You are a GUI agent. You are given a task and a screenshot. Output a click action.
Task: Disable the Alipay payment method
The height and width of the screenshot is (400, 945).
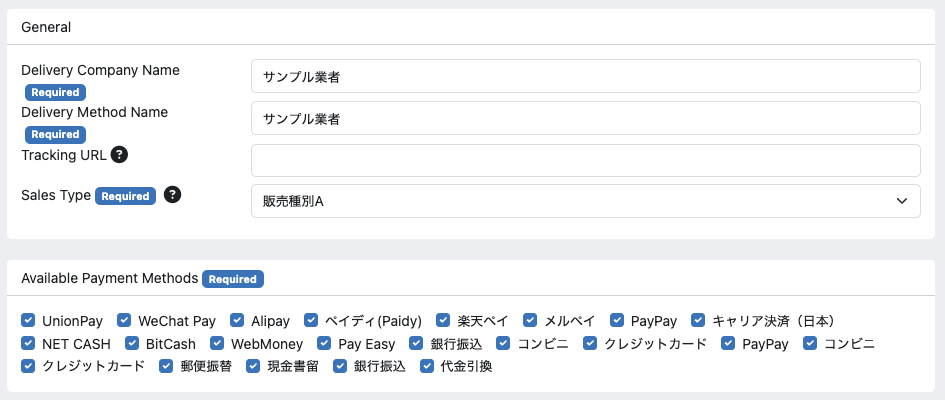point(237,320)
